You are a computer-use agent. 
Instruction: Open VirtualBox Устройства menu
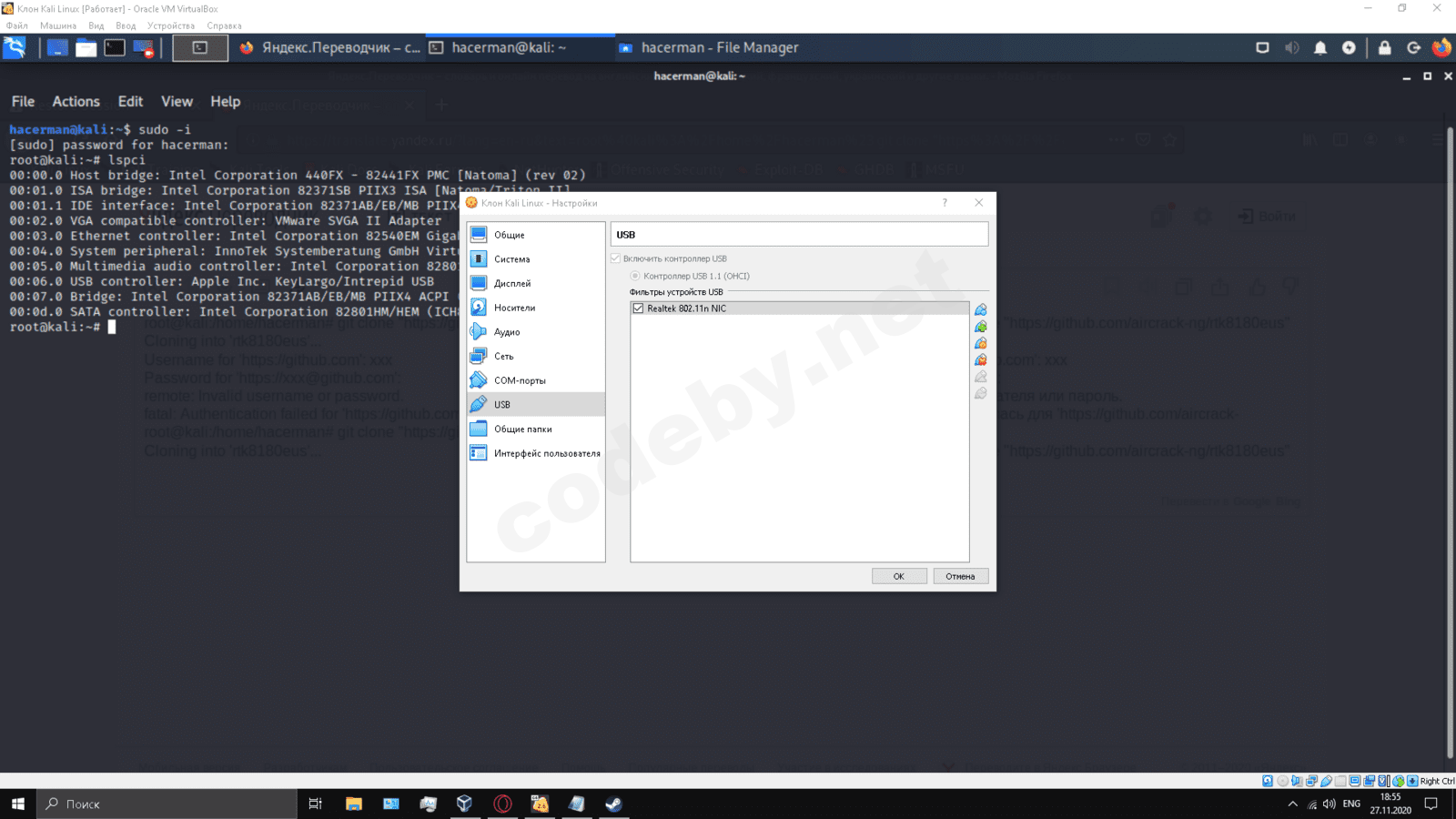click(x=171, y=25)
